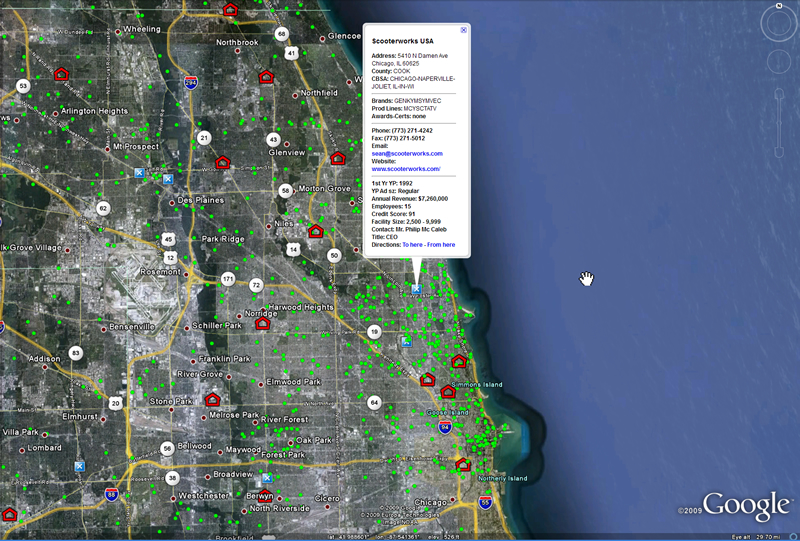The height and width of the screenshot is (541, 800).
Task: Select red house marker right of Niles
Action: tap(316, 231)
